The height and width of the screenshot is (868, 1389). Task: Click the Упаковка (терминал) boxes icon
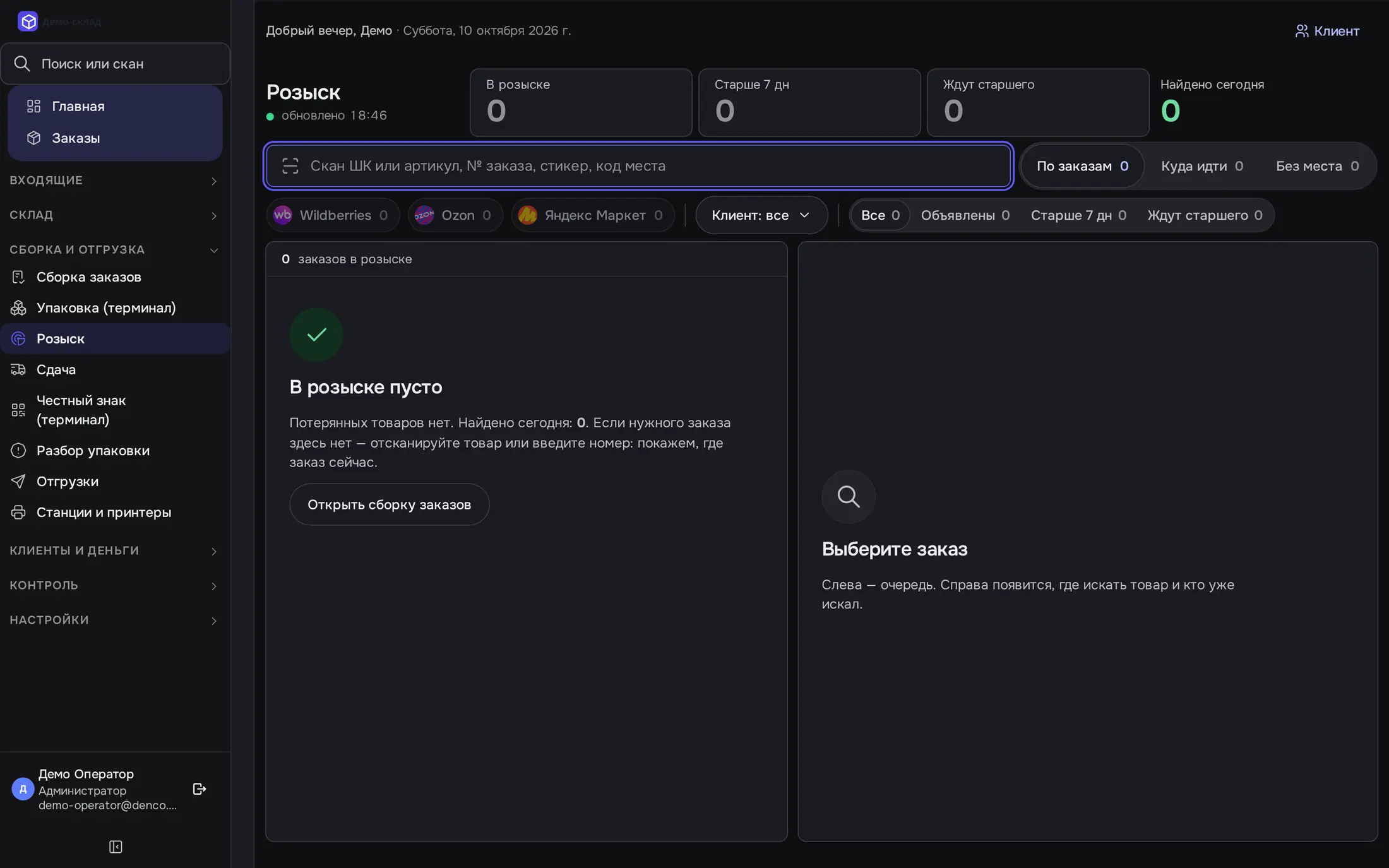tap(18, 308)
